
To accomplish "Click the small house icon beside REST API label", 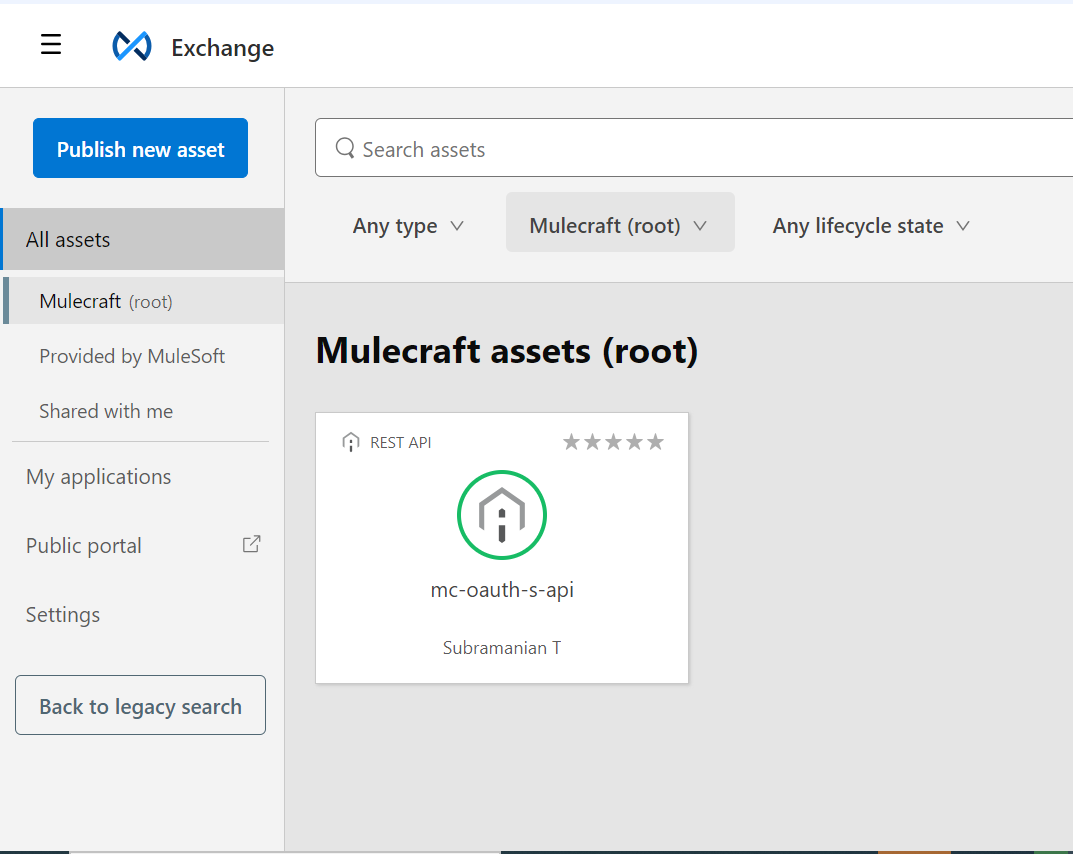I will (351, 441).
